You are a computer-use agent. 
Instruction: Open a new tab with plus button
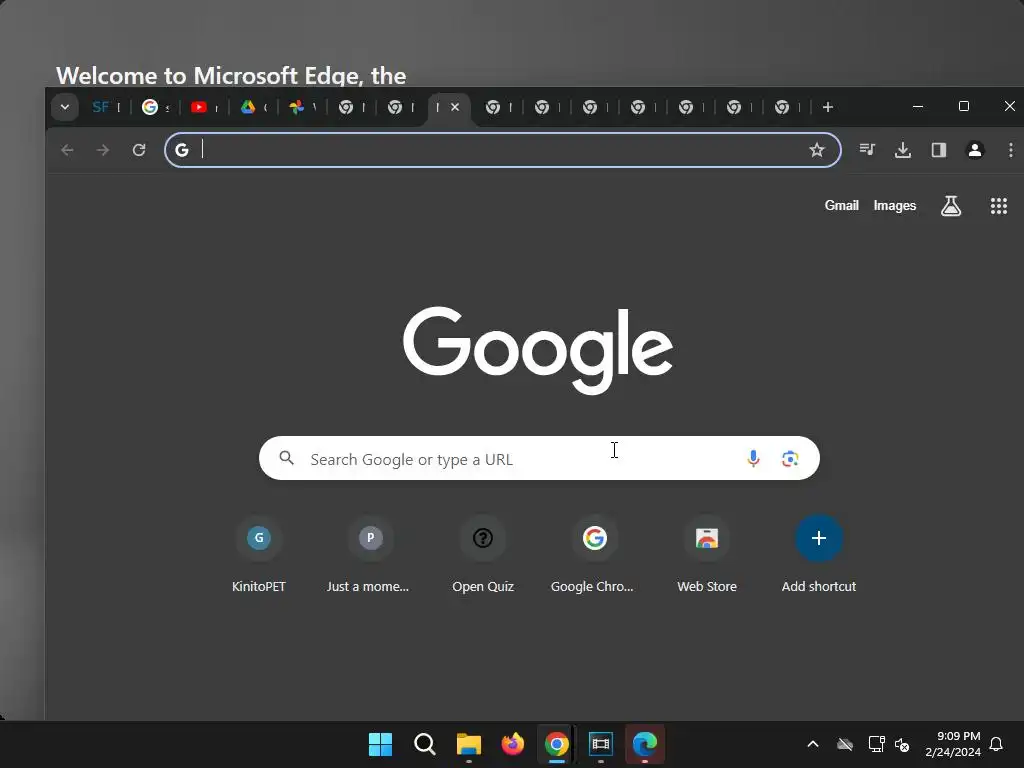[x=827, y=107]
